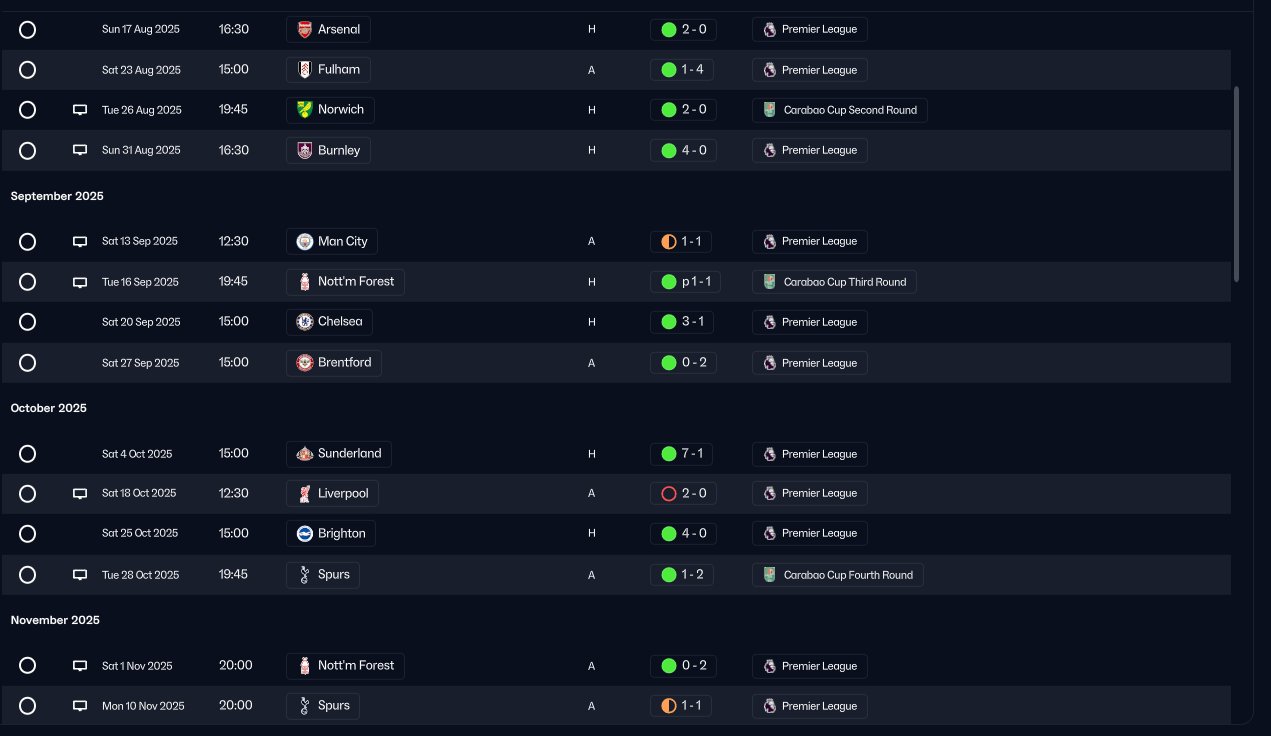The height and width of the screenshot is (736, 1271).
Task: Open the p1 - 1 Nott'm Forest result
Action: [686, 282]
